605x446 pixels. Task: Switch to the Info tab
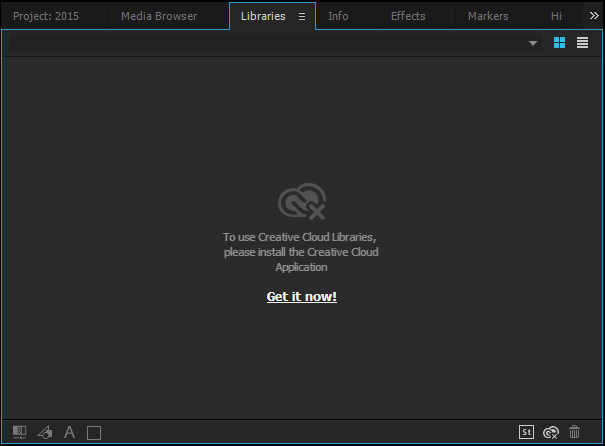338,16
